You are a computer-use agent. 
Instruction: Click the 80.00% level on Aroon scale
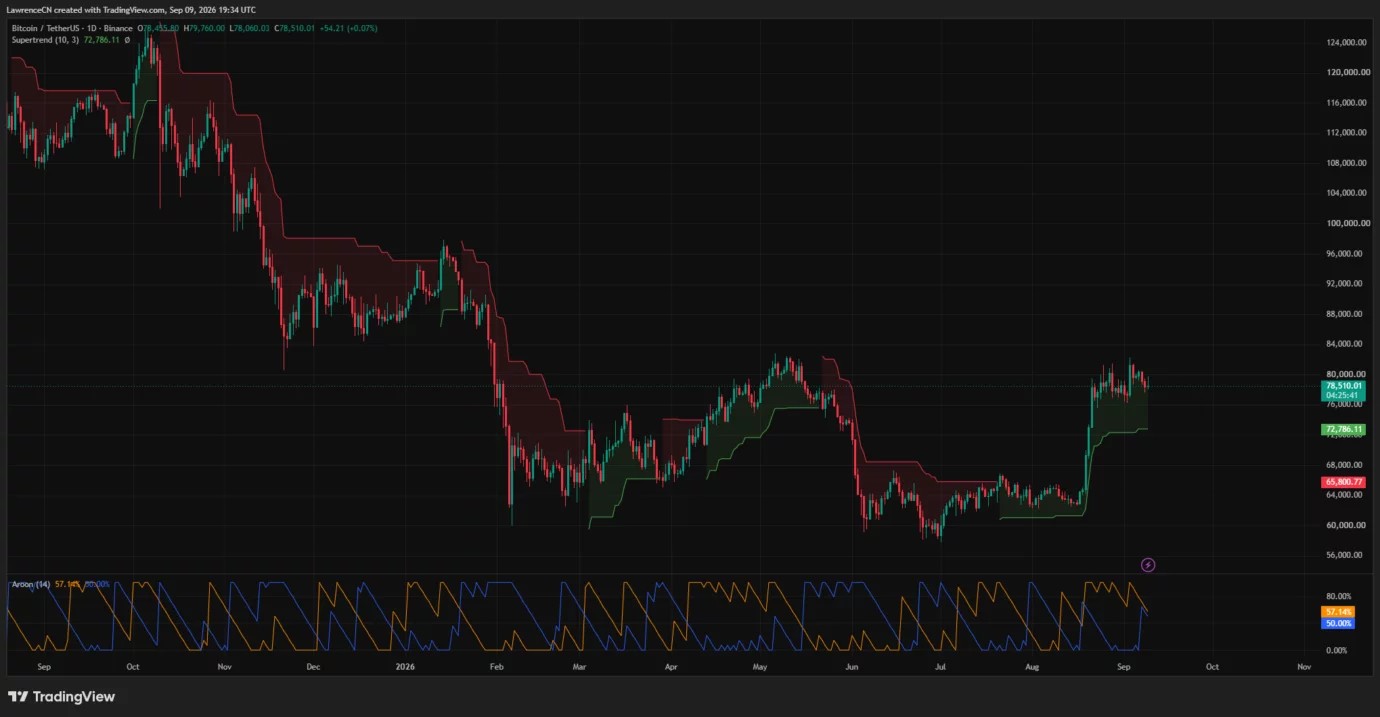point(1338,596)
